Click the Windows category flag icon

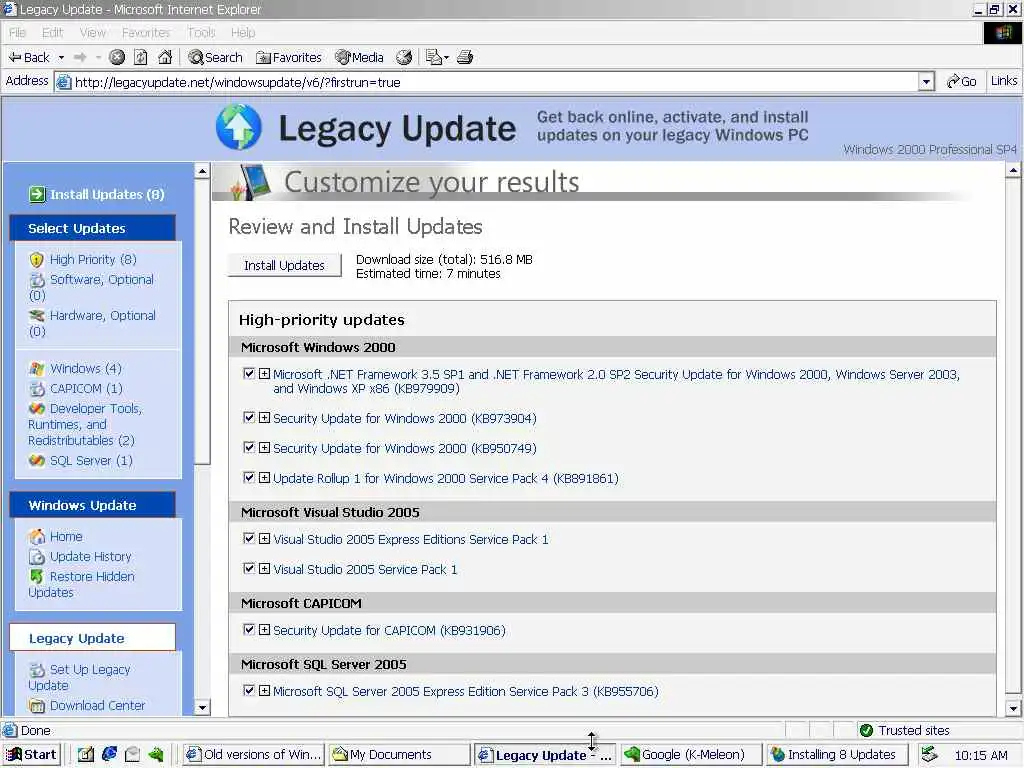click(x=37, y=369)
